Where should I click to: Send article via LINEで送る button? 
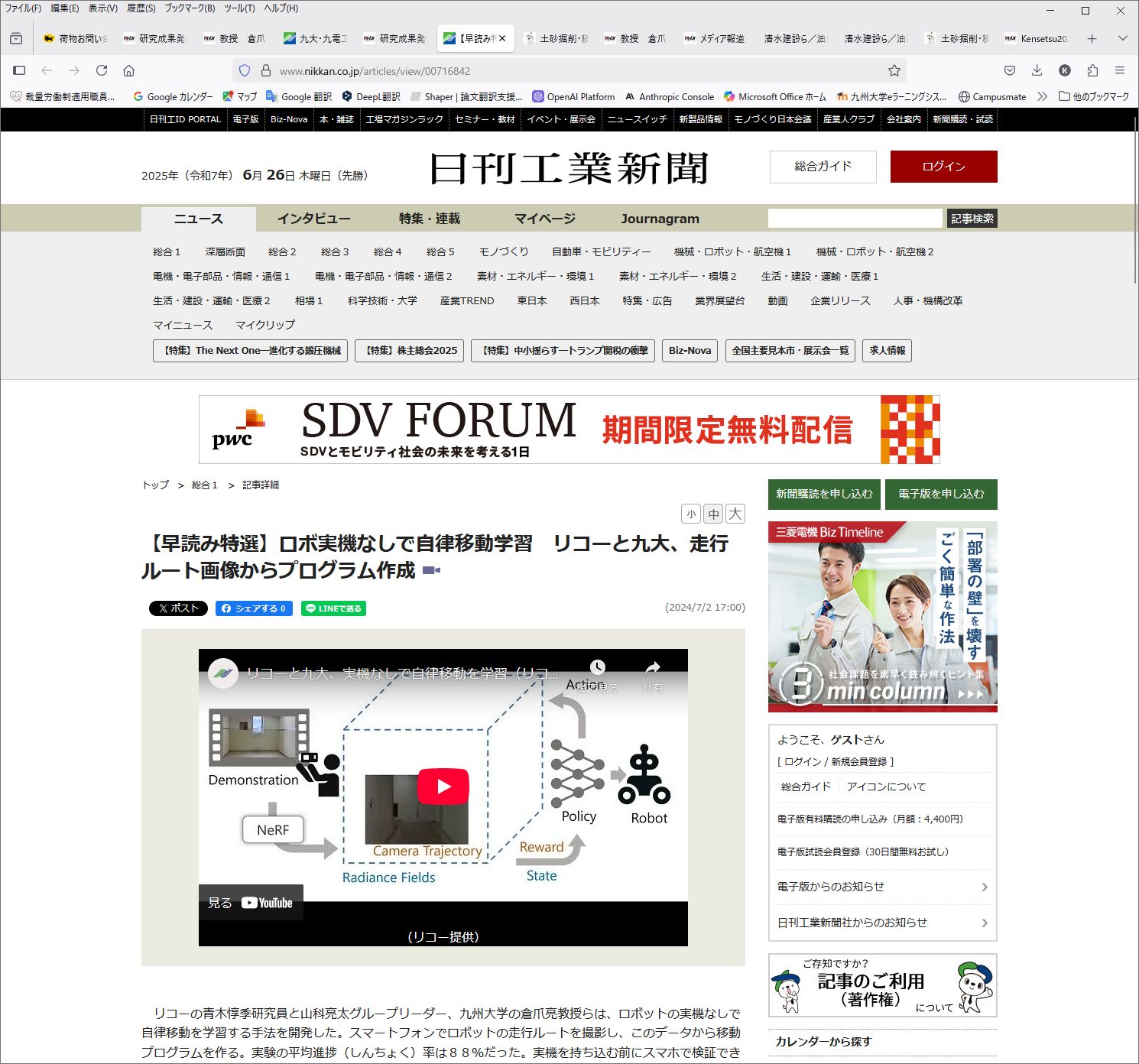[333, 608]
